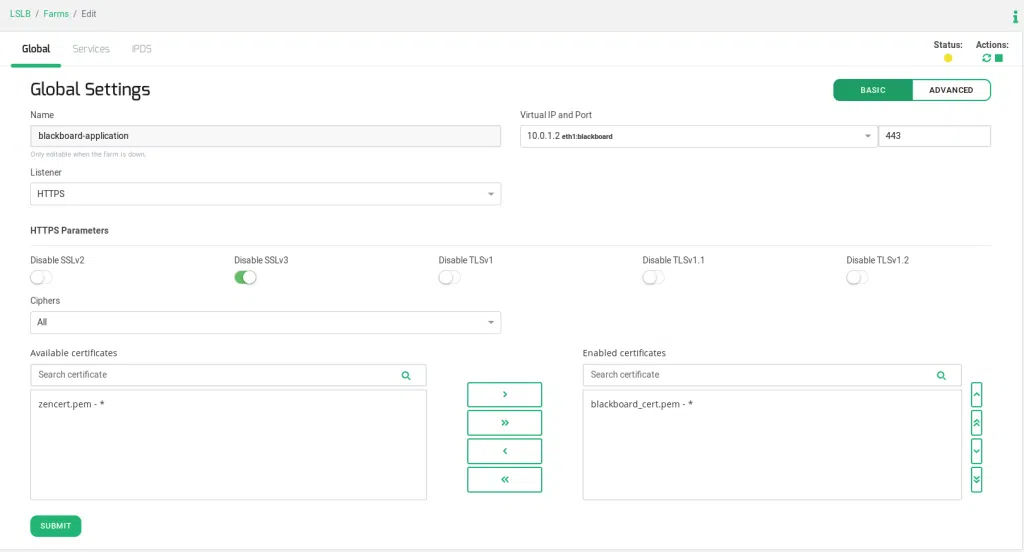The width and height of the screenshot is (1024, 552).
Task: Remove selected certificate from enabled list
Action: point(504,451)
